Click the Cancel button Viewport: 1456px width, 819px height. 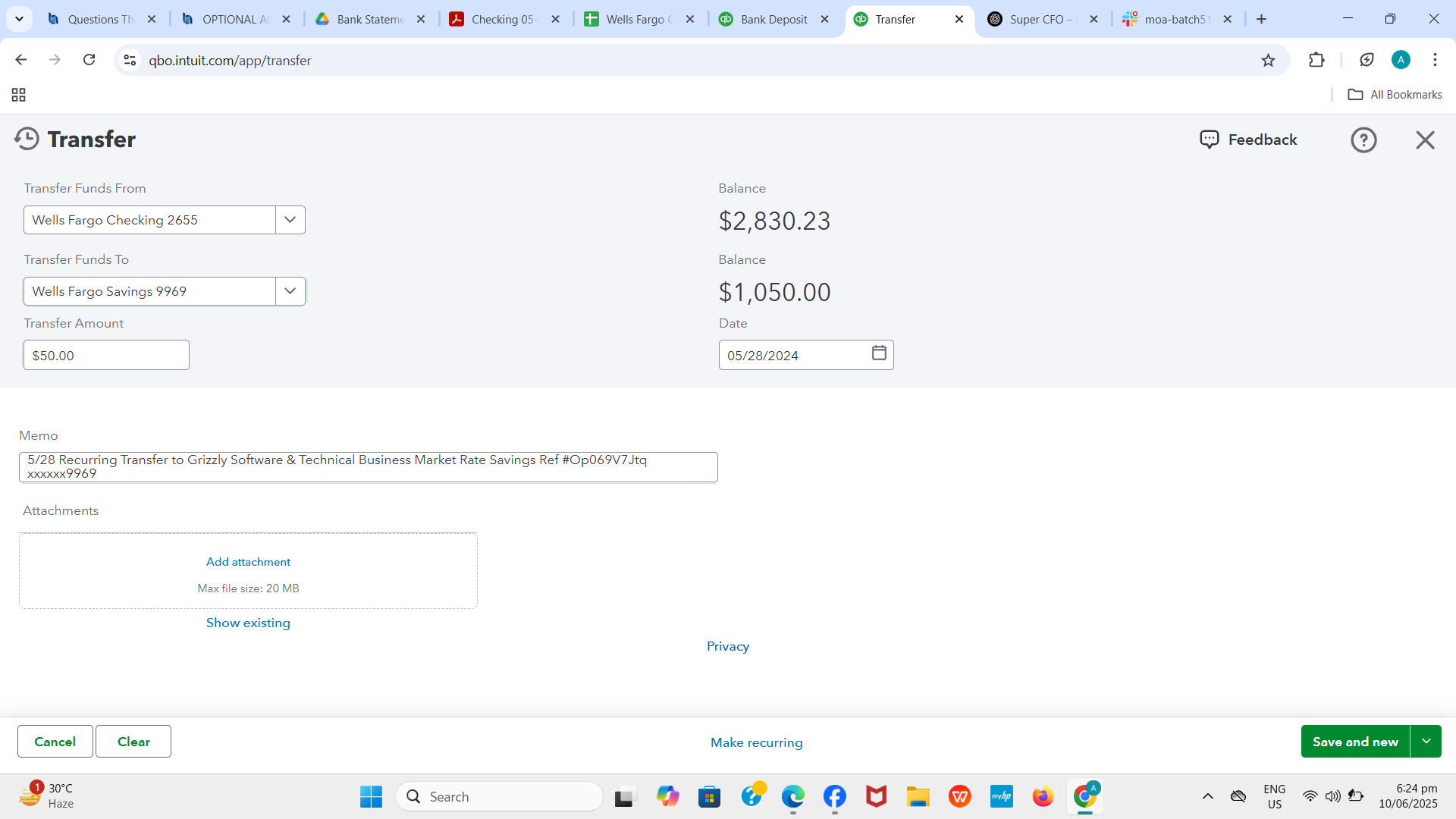pos(55,742)
